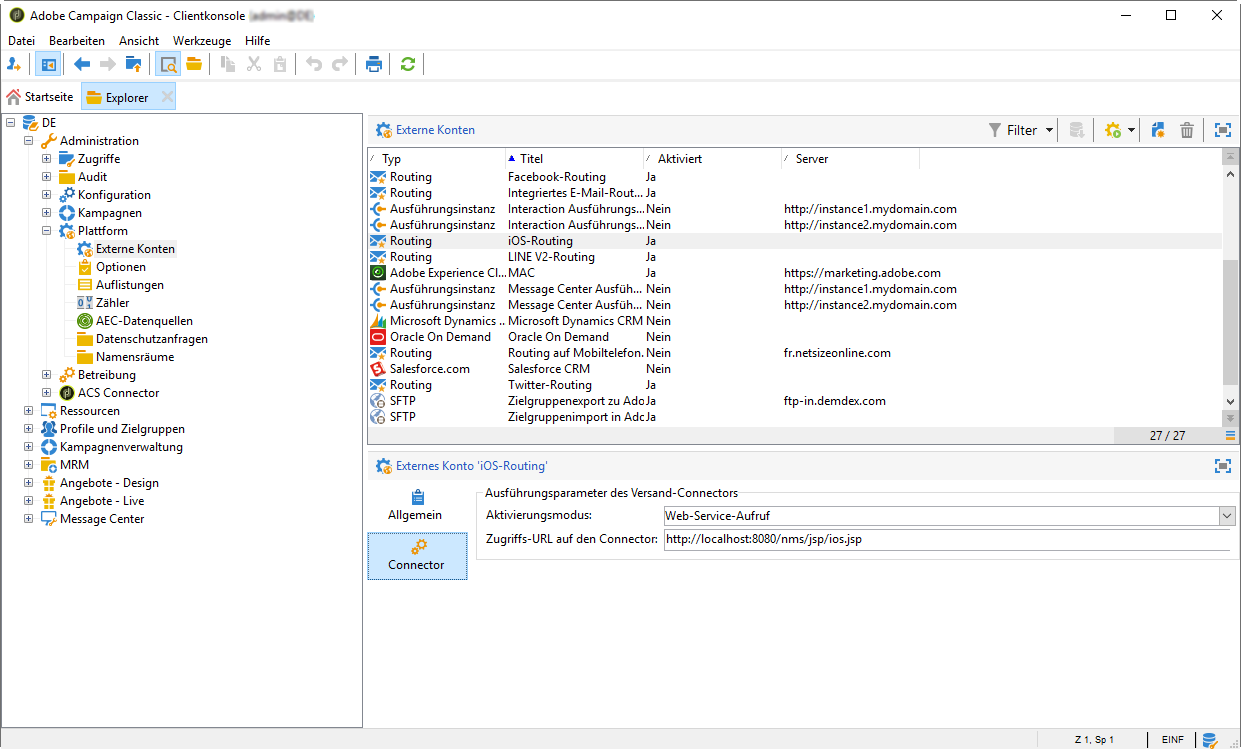This screenshot has width=1241, height=749.
Task: Sort the list by Titel column
Action: coord(575,159)
